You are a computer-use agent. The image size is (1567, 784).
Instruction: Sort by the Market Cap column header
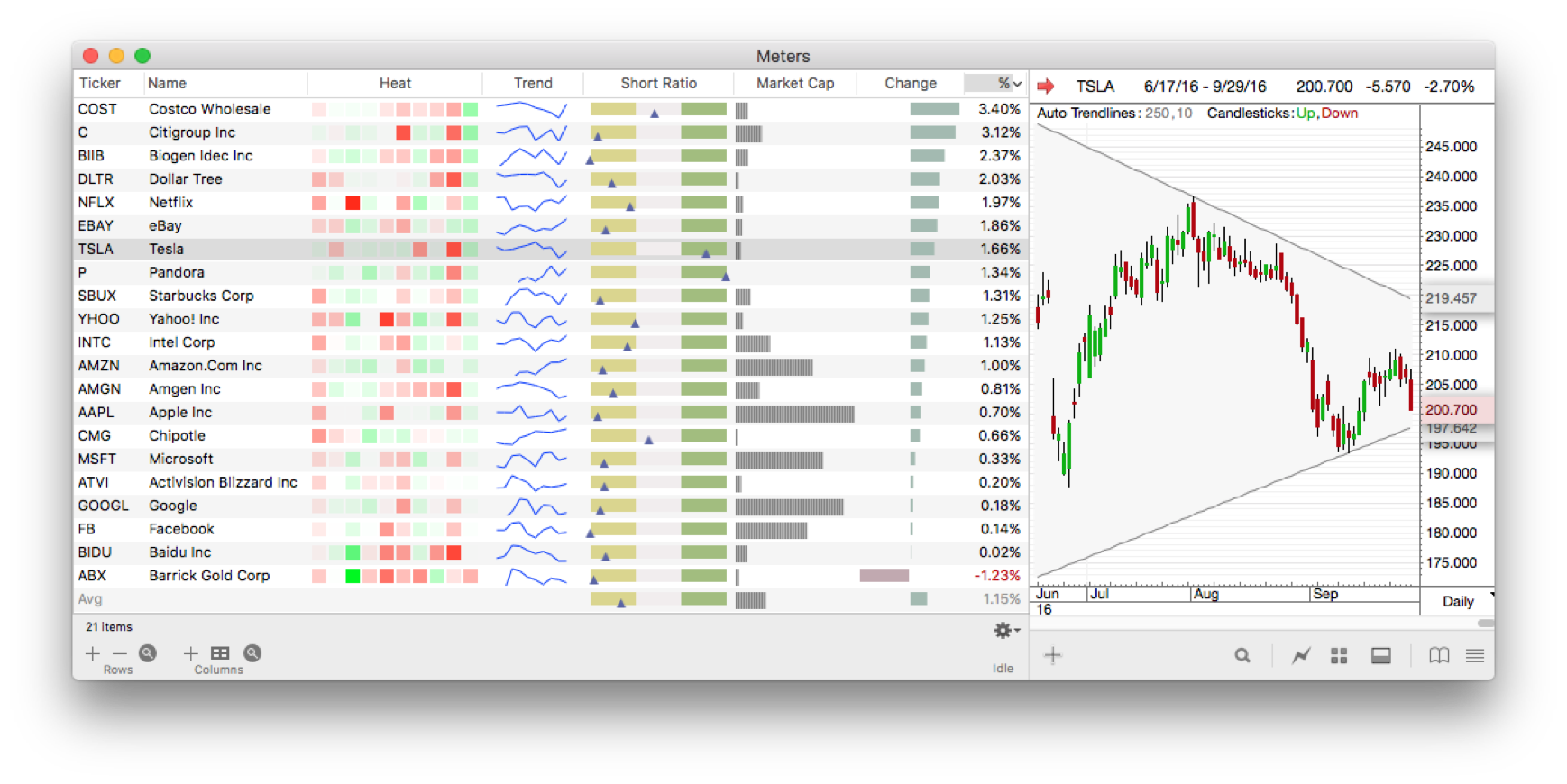coord(794,83)
